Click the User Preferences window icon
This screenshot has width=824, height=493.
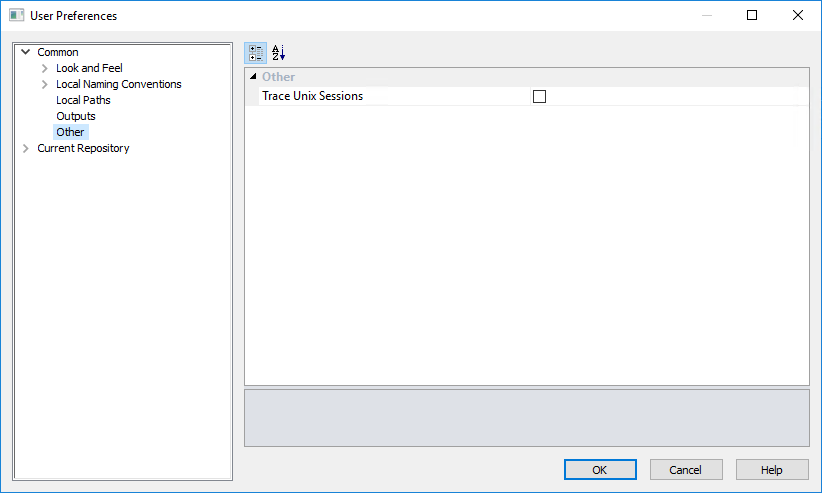(17, 16)
